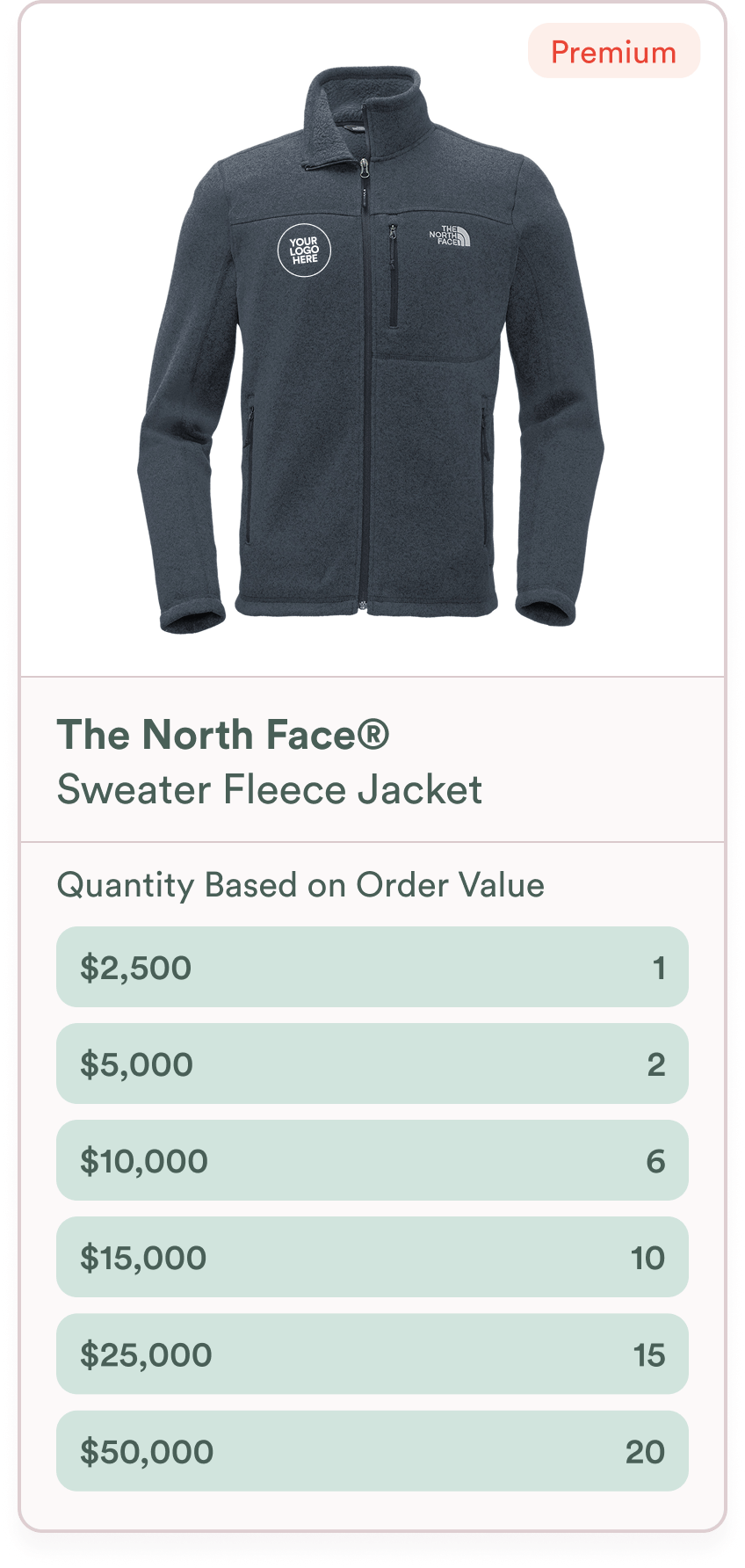
Task: Click quantity number 2 in the second tier
Action: tap(656, 1064)
